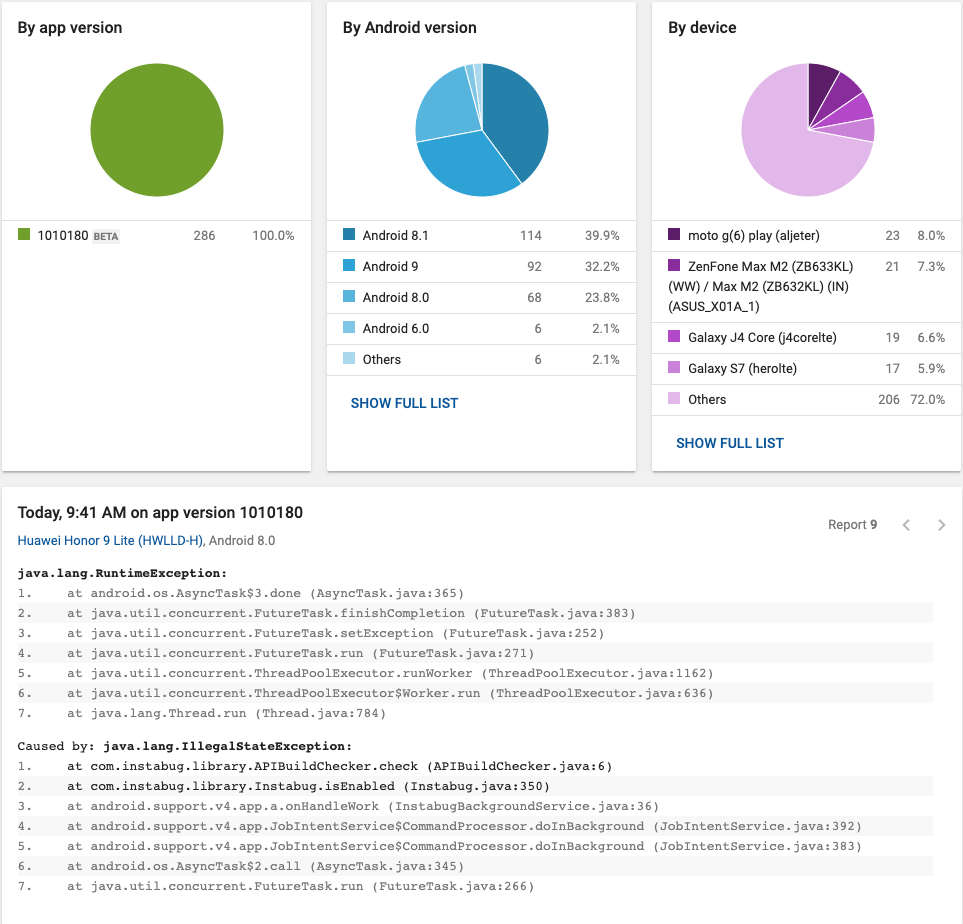Click ZenFone Max M2 legend swatch
The image size is (963, 924).
coord(674,265)
